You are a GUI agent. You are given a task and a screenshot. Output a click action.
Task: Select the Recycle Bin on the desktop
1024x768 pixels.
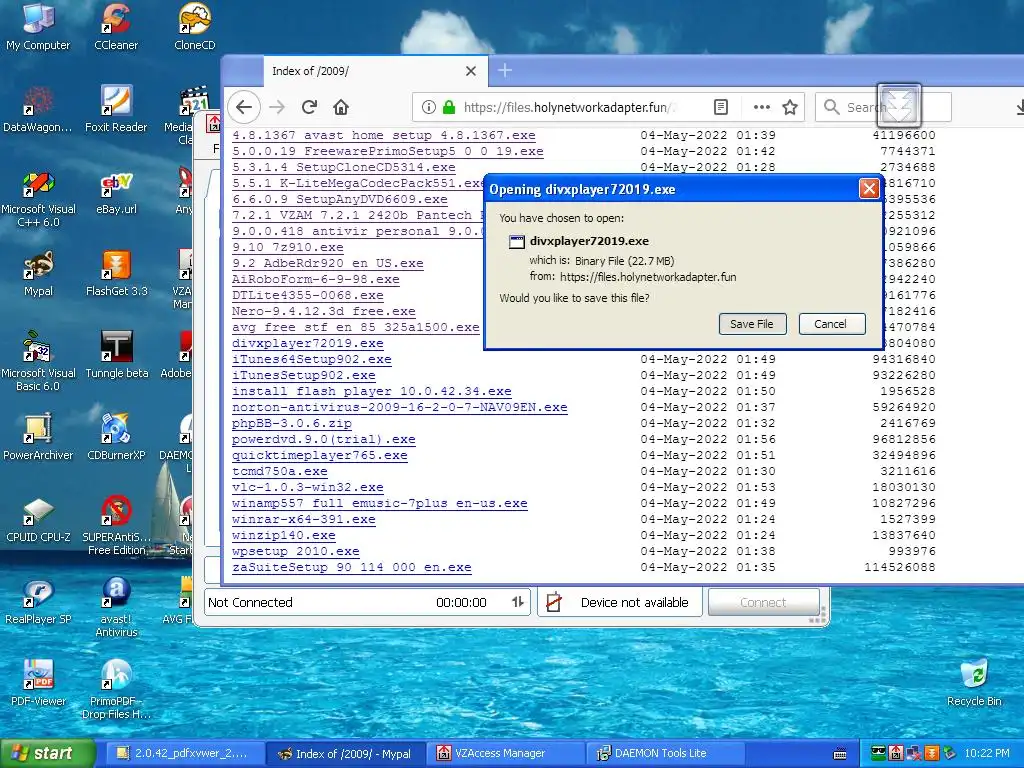click(x=974, y=684)
